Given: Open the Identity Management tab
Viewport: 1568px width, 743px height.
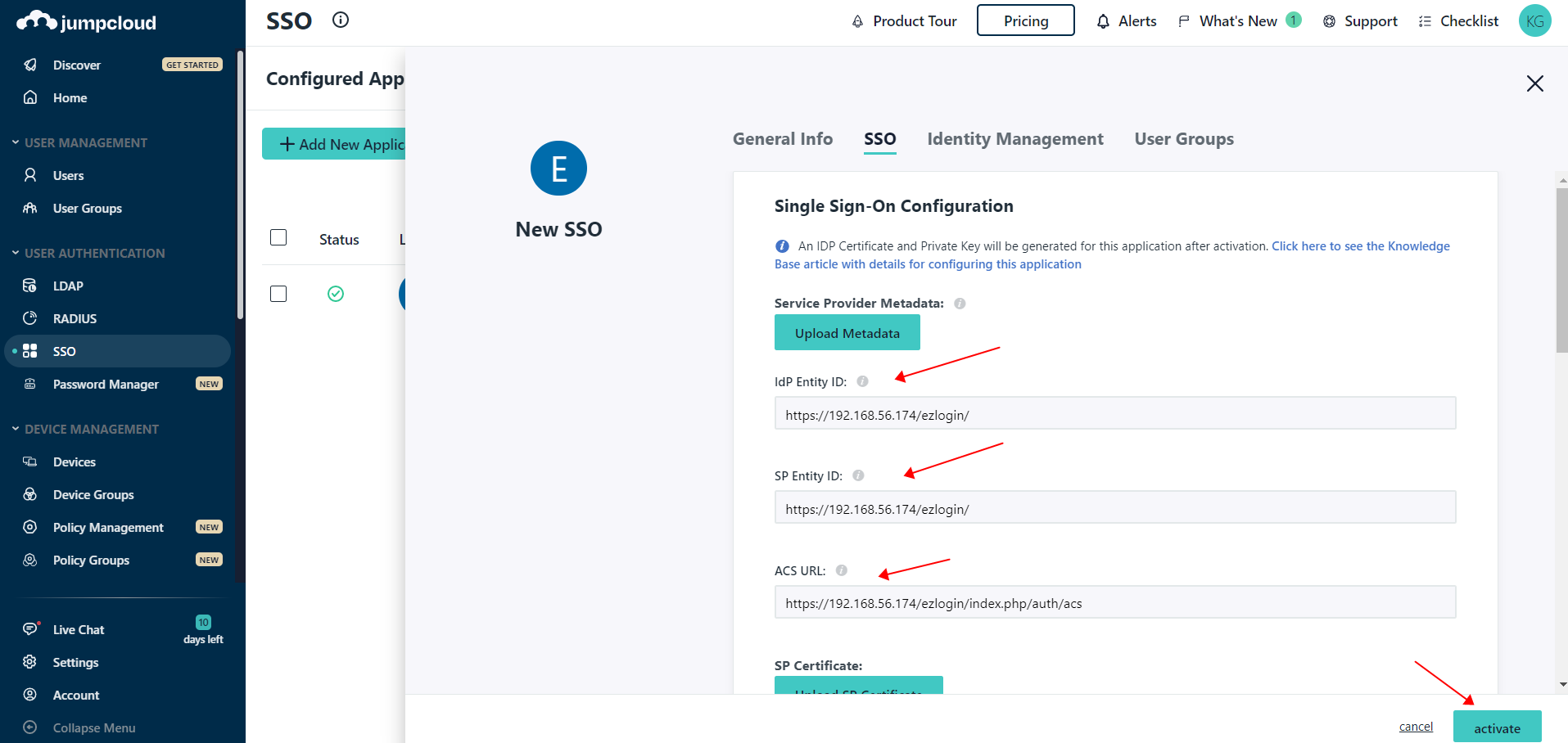Looking at the screenshot, I should click(x=1015, y=139).
